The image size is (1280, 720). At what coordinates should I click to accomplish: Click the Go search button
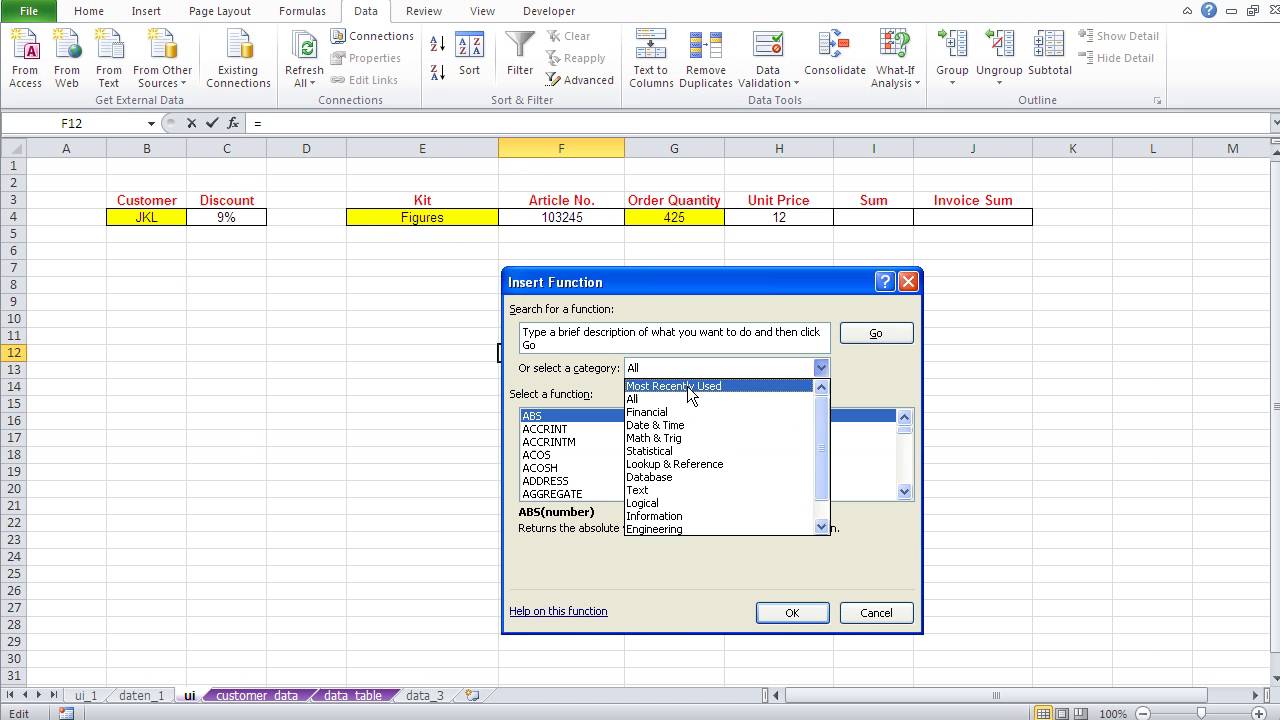(x=876, y=332)
